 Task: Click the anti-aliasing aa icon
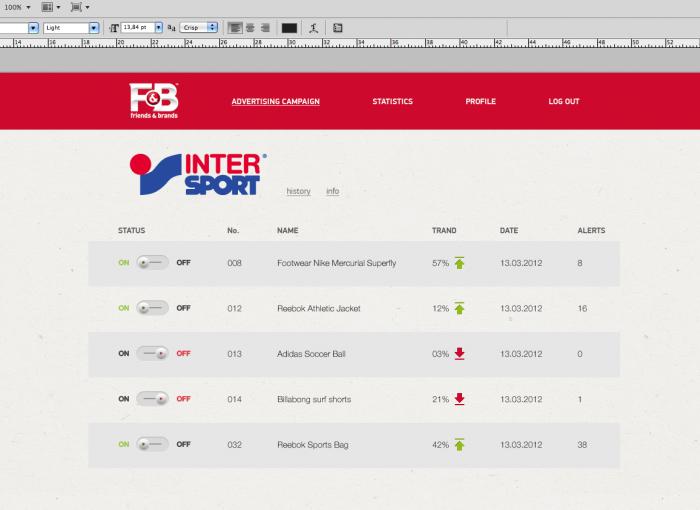pos(171,28)
